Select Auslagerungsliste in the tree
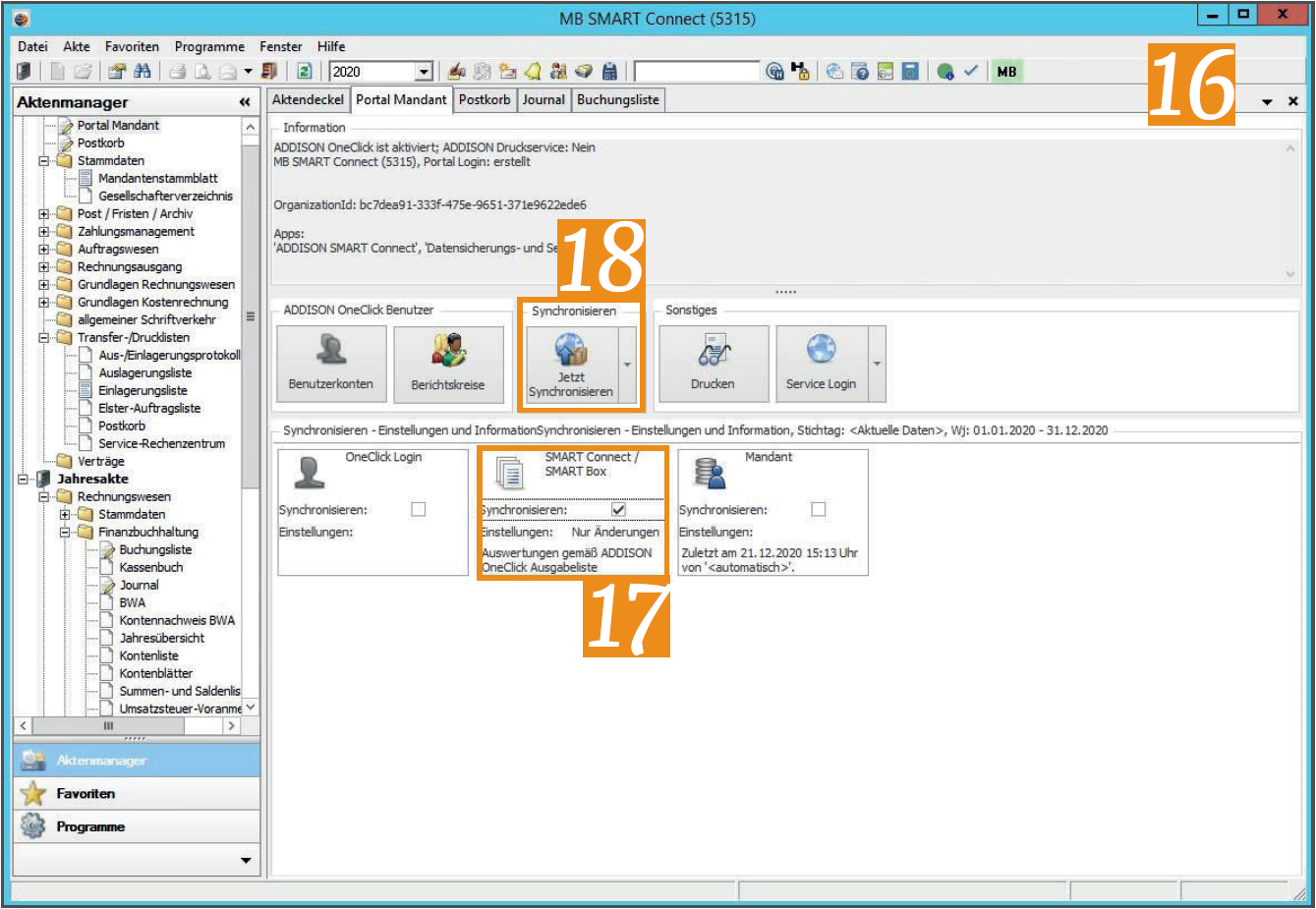Image resolution: width=1316 pixels, height=909 pixels. [144, 373]
